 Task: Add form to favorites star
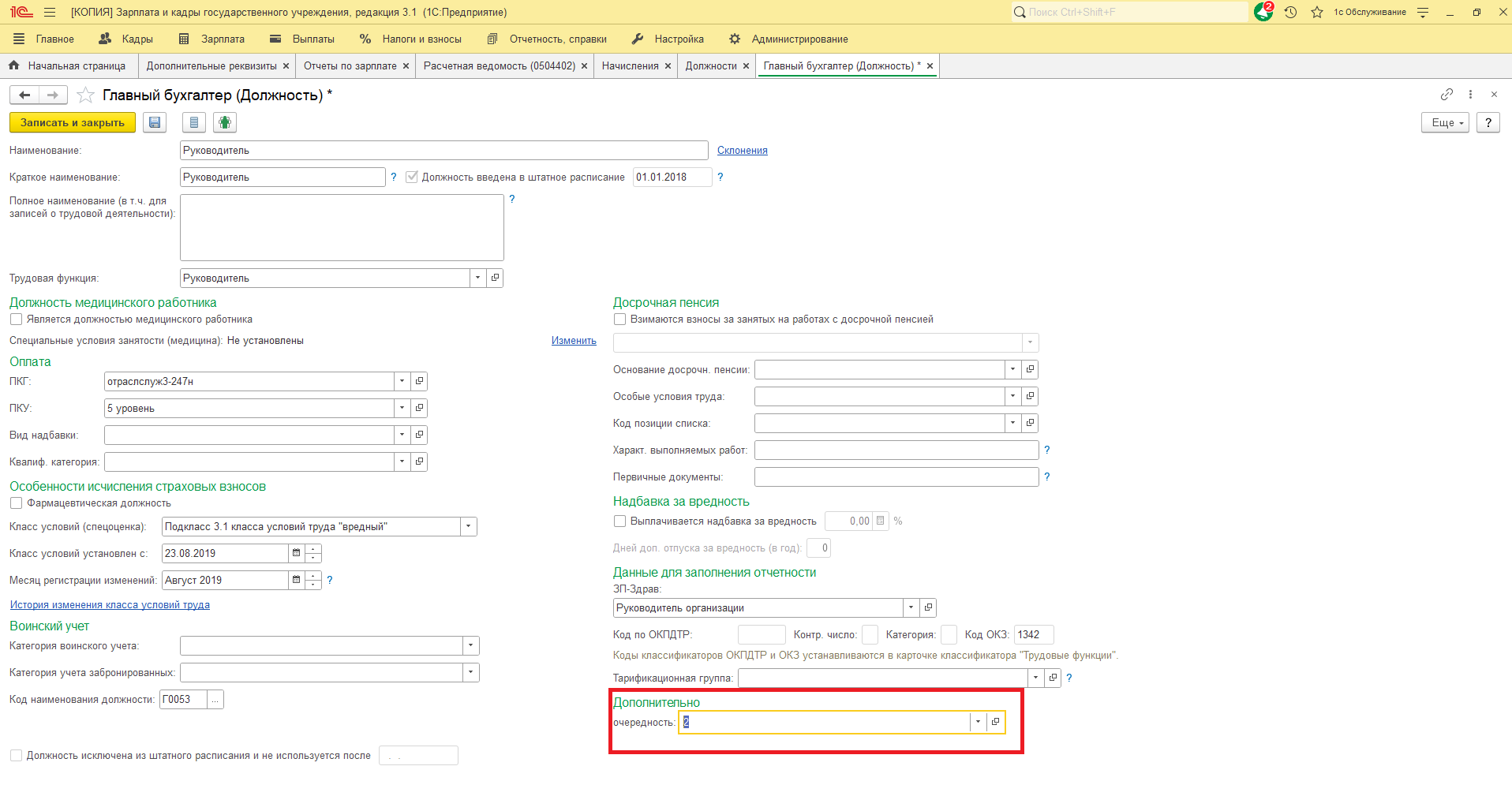(x=85, y=95)
